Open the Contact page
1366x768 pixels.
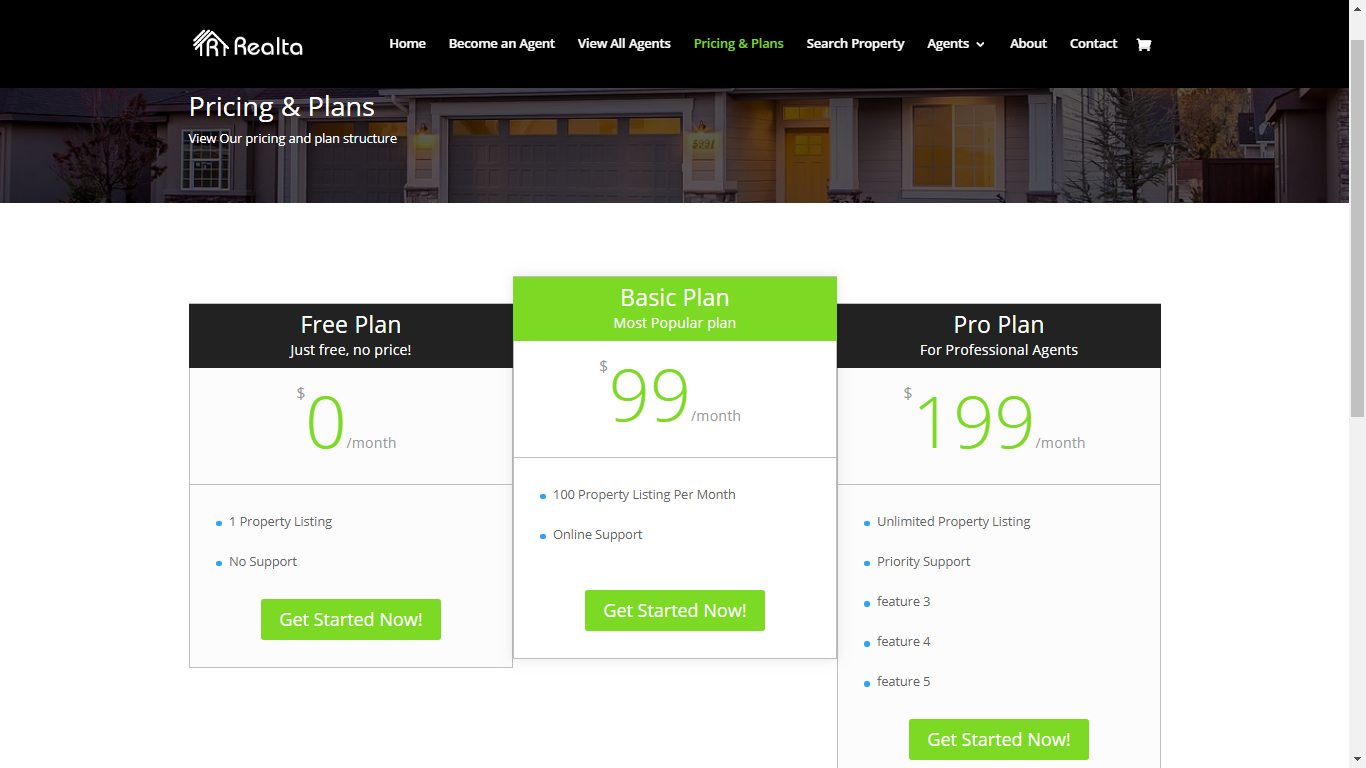[x=1093, y=44]
